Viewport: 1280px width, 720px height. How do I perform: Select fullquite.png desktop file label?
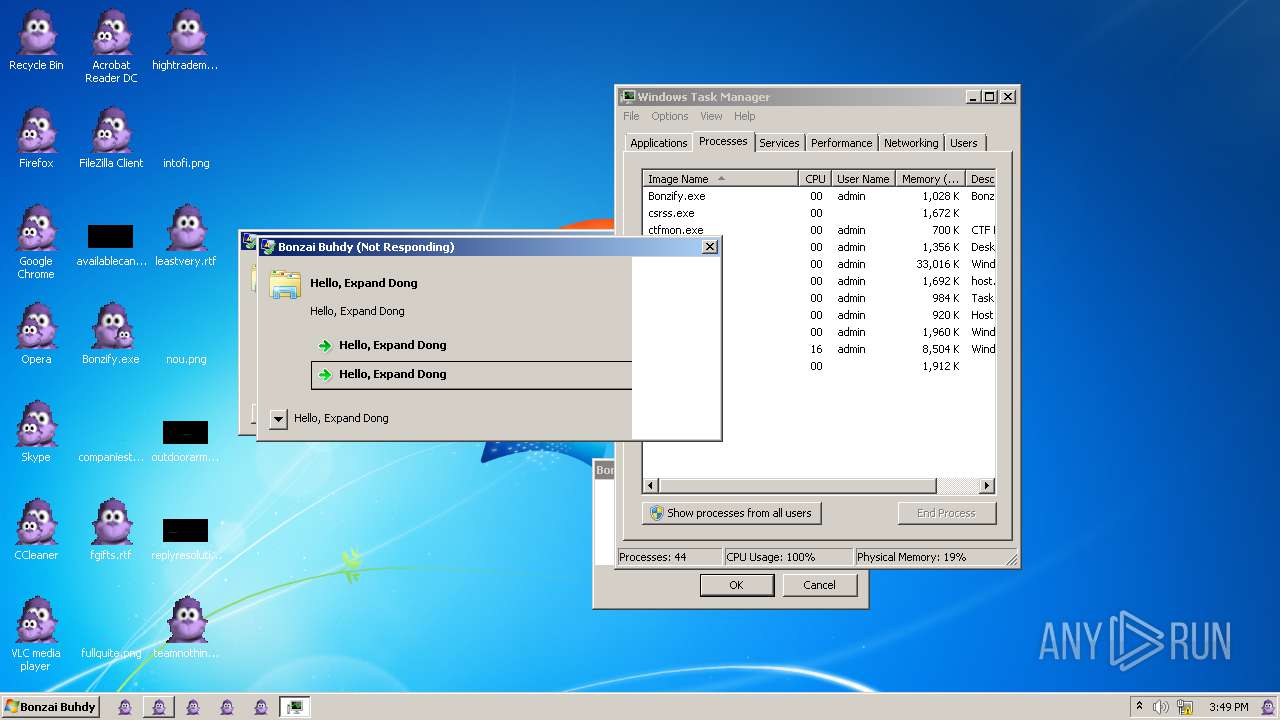[x=111, y=653]
